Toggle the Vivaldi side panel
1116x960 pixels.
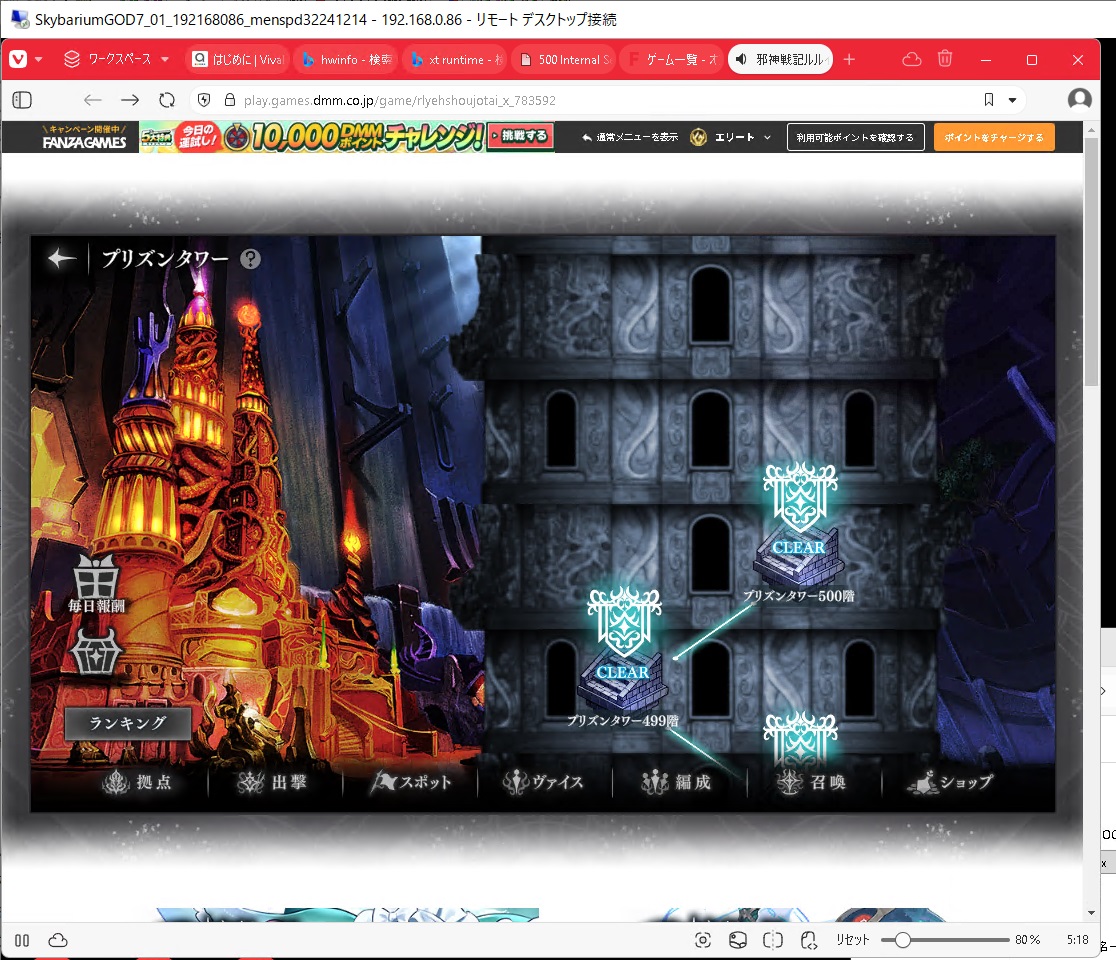pyautogui.click(x=22, y=100)
